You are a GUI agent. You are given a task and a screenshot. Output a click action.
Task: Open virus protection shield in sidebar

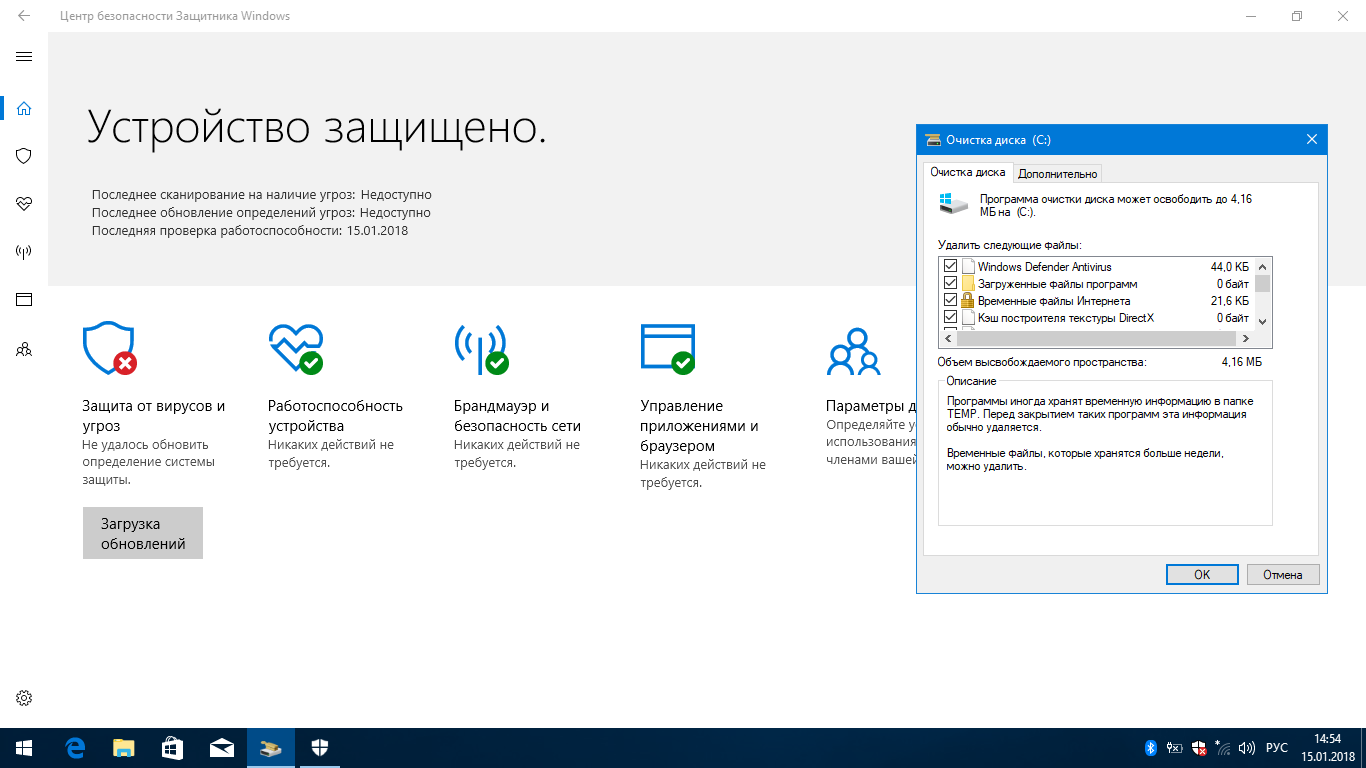coord(24,156)
